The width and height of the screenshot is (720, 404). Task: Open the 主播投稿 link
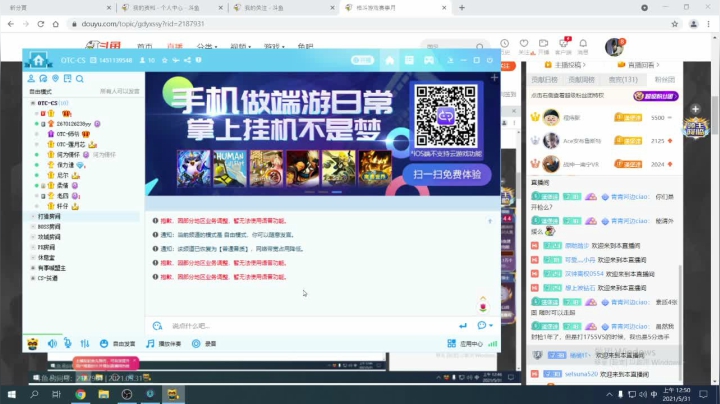pyautogui.click(x=564, y=65)
